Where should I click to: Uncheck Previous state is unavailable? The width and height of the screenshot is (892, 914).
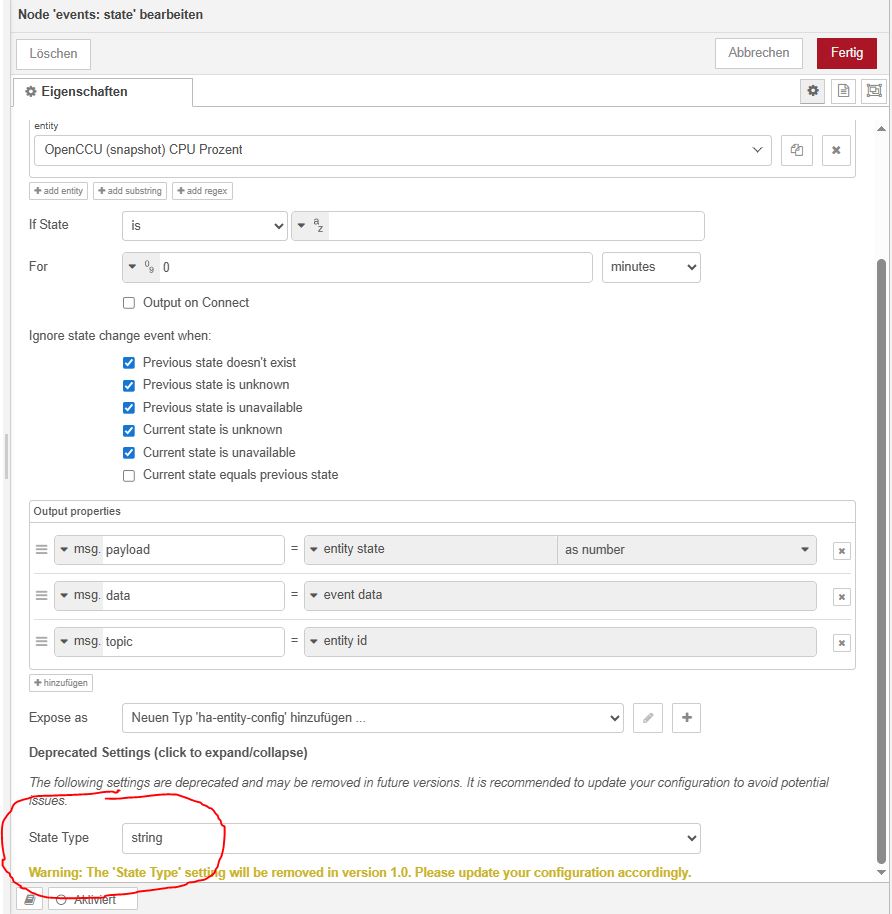[x=129, y=407]
